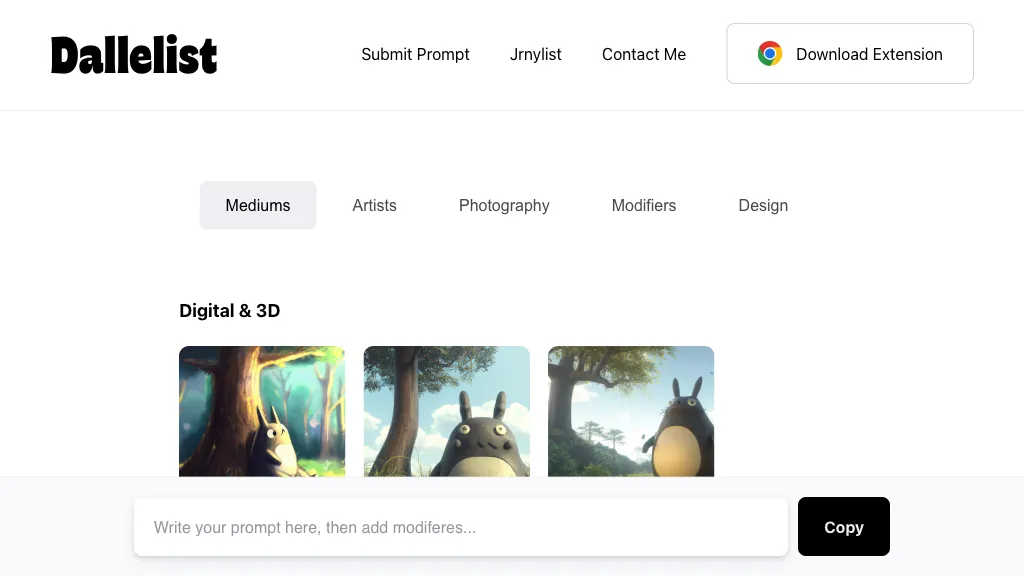1024x576 pixels.
Task: Click the black Copy button
Action: (843, 527)
